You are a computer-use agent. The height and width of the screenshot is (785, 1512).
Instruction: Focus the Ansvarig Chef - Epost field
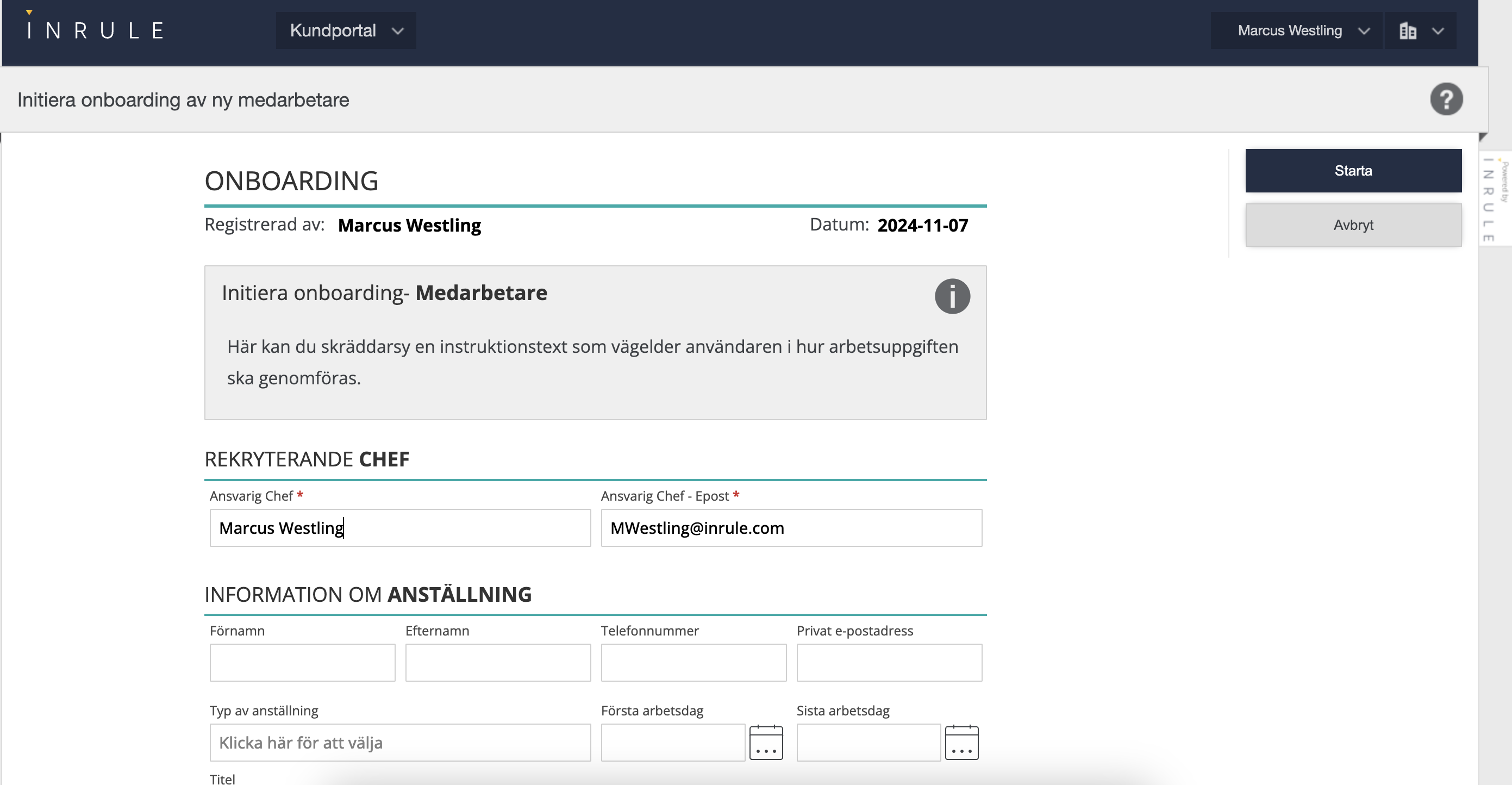791,527
